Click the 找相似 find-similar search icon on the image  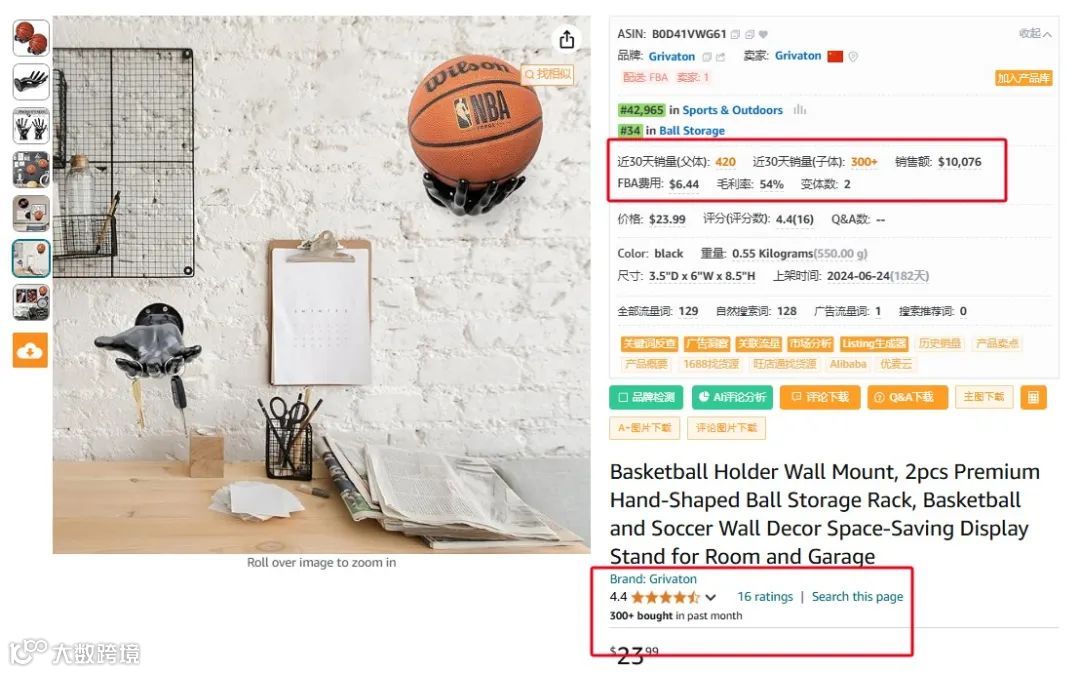click(548, 74)
